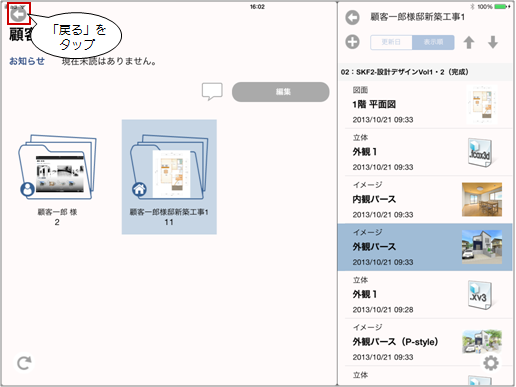This screenshot has width=516, height=387.
Task: Tap the P-style sketch thumbnail
Action: point(482,342)
